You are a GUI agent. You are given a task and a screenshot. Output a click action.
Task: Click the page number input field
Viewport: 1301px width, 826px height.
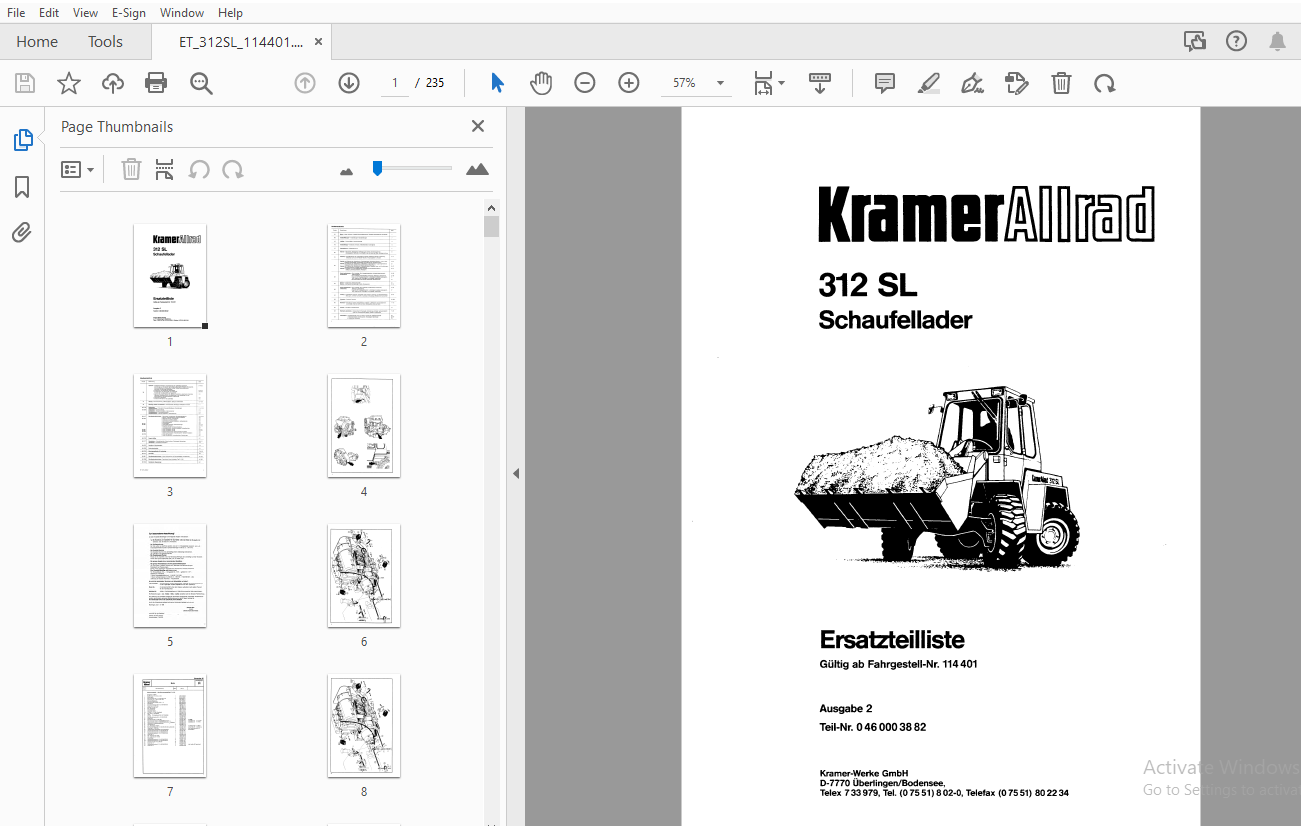click(394, 83)
